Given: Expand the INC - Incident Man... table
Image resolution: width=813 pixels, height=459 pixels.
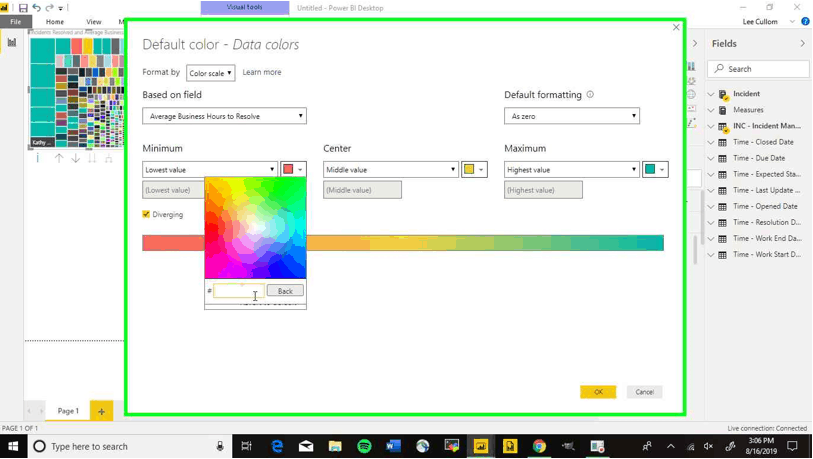Looking at the screenshot, I should 711,126.
